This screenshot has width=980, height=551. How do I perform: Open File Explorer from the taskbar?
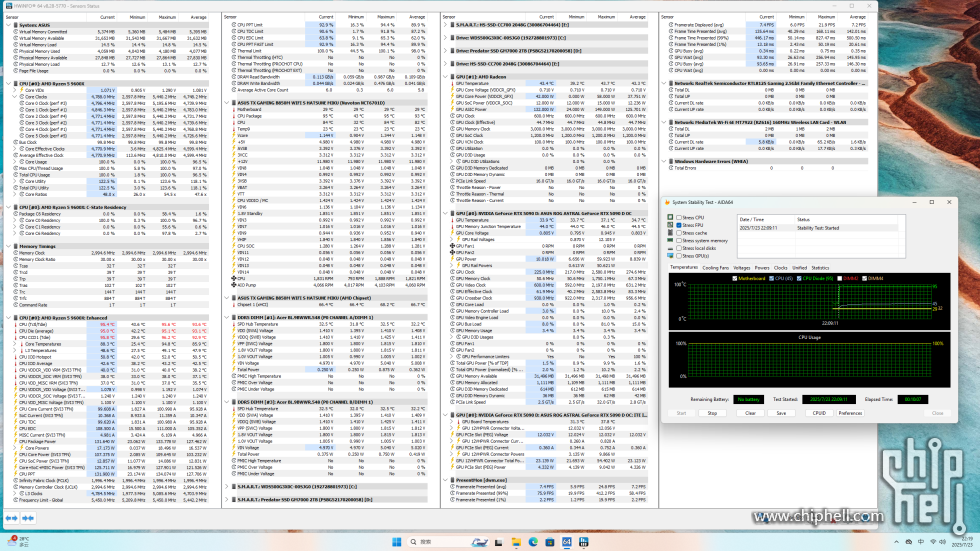coord(516,542)
